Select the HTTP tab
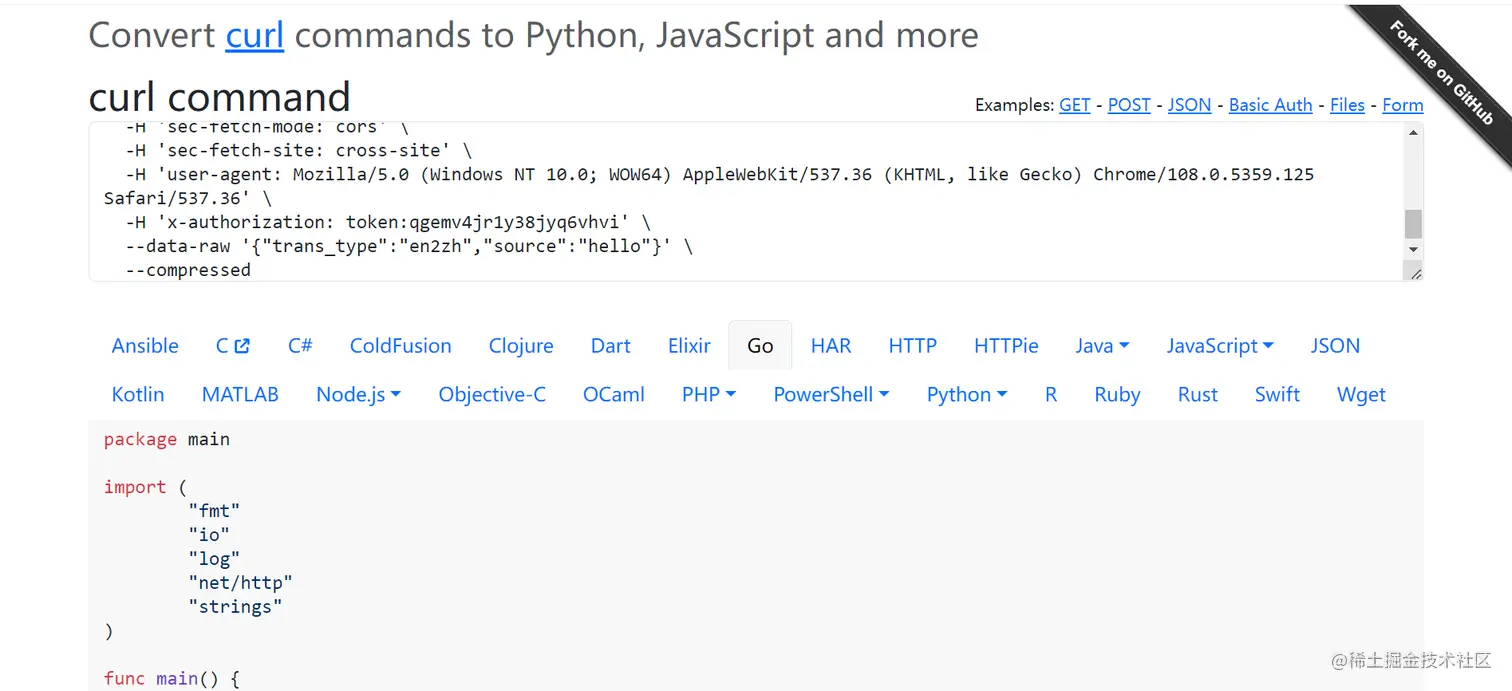The height and width of the screenshot is (691, 1512). (912, 346)
